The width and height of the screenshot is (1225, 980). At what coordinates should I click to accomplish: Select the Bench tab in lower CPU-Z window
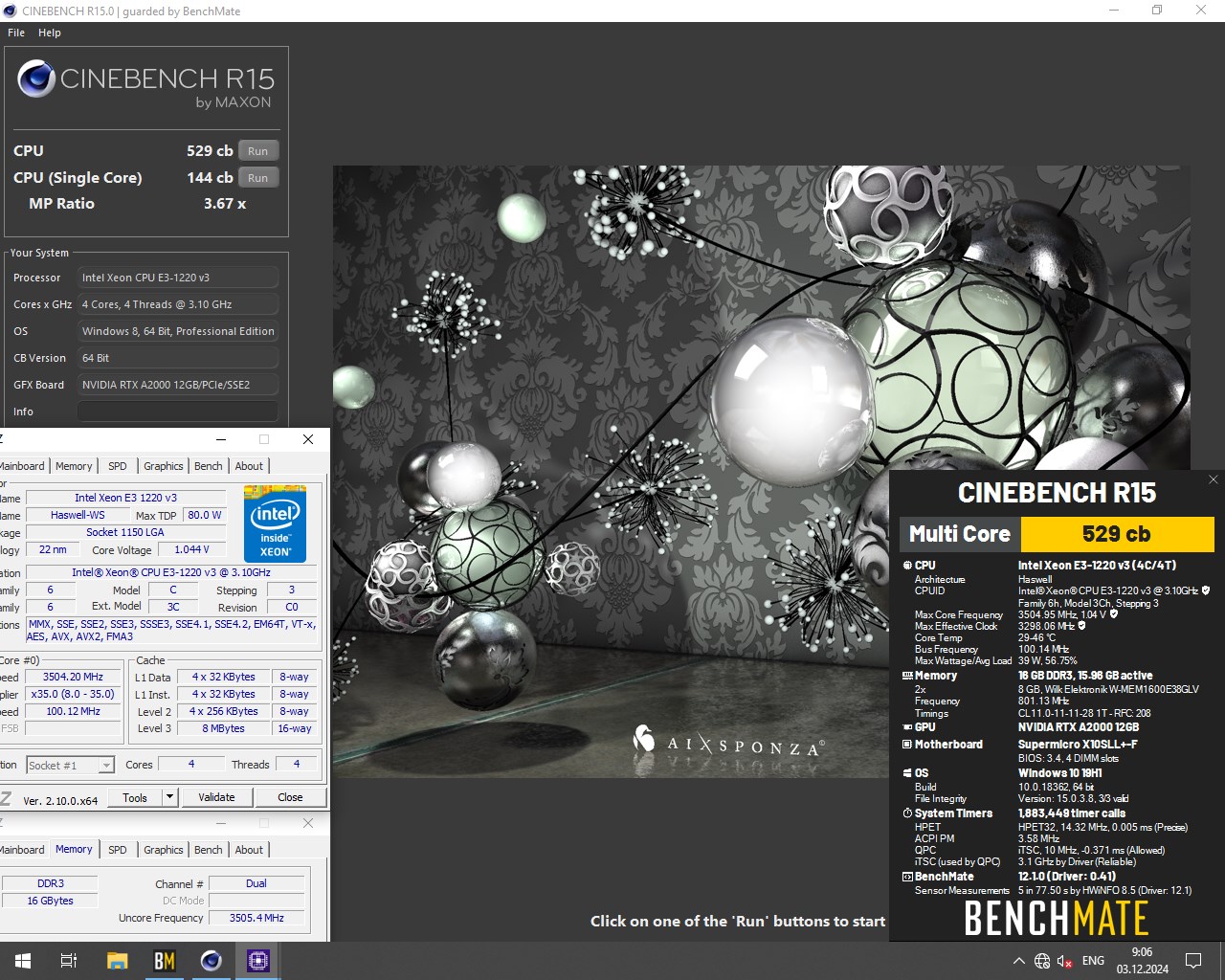click(x=209, y=850)
